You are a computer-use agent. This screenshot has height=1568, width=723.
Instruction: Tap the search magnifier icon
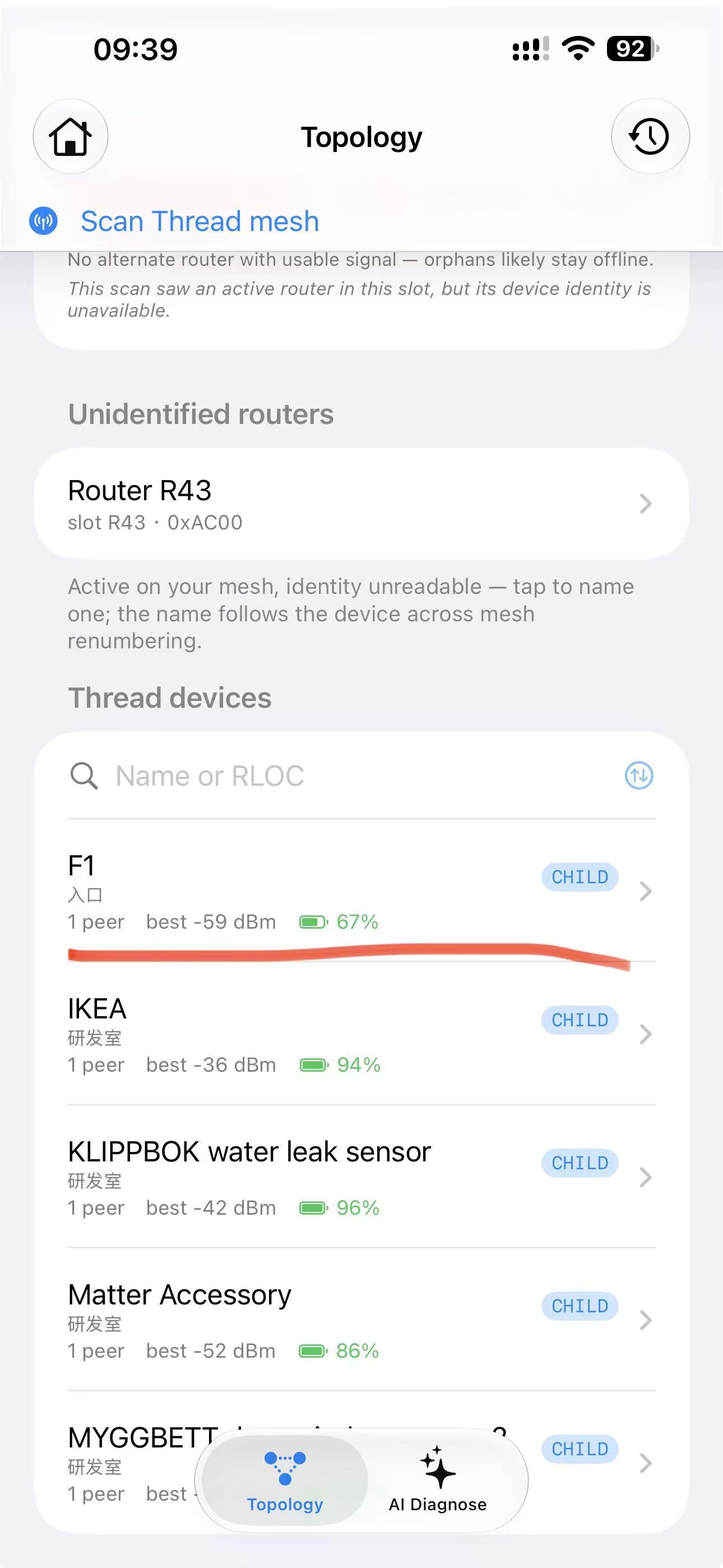click(x=84, y=776)
